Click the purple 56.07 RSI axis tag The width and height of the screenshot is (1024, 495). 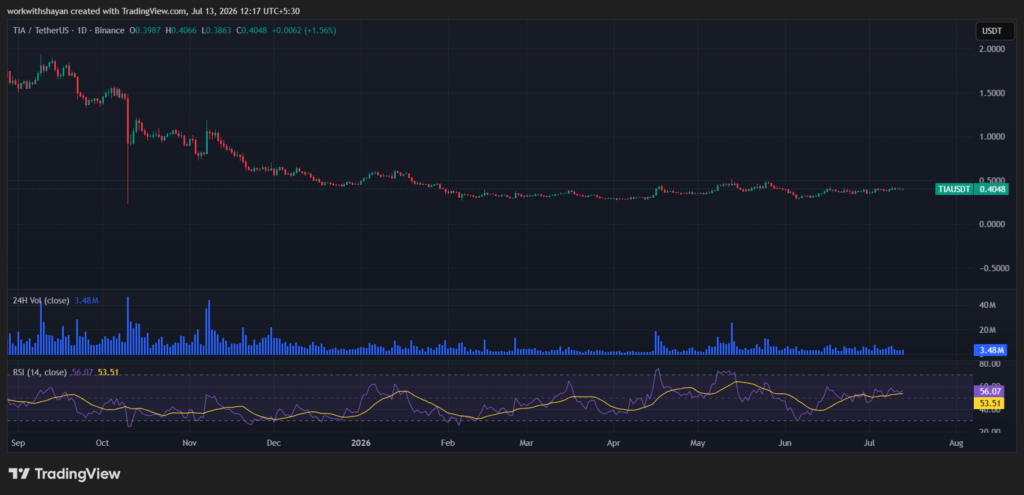point(990,391)
